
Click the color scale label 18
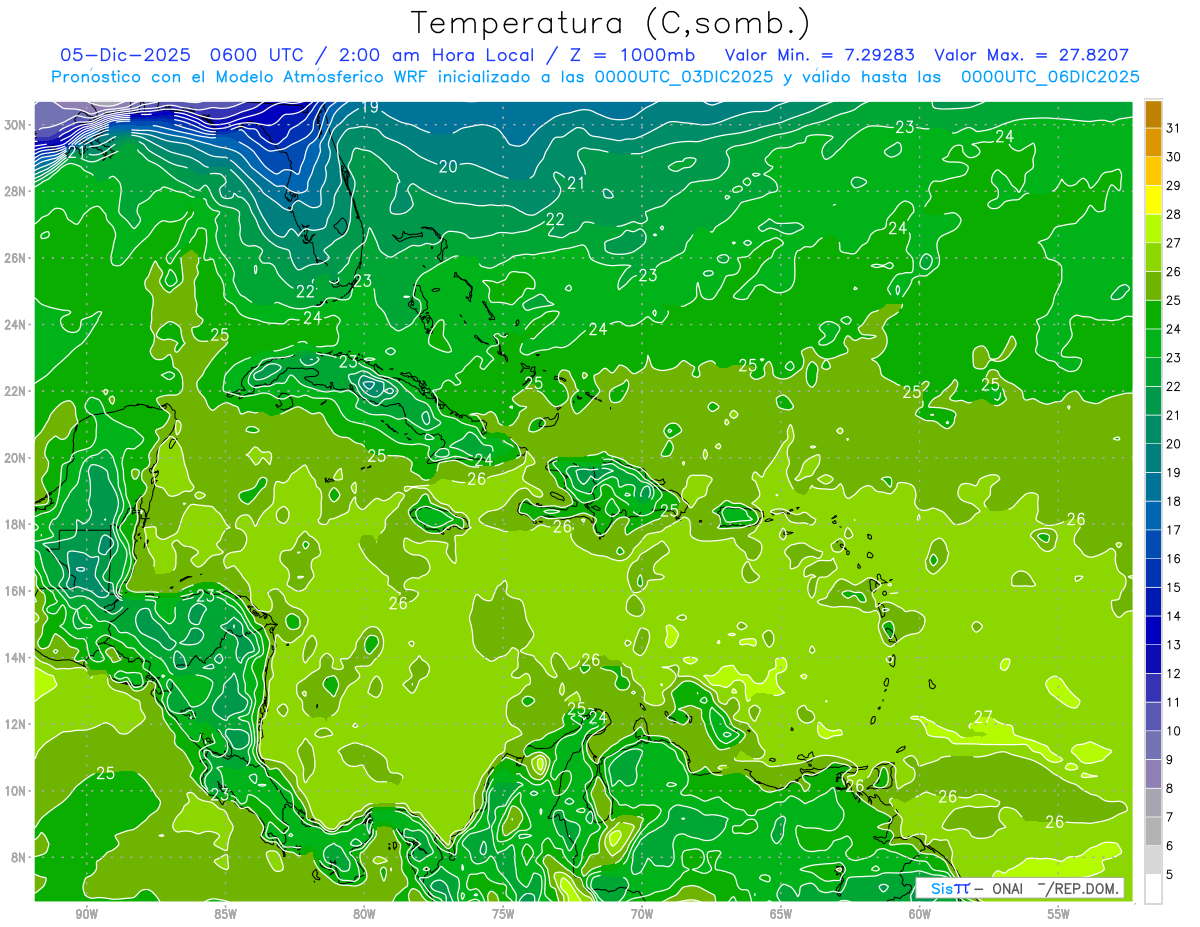[1173, 501]
